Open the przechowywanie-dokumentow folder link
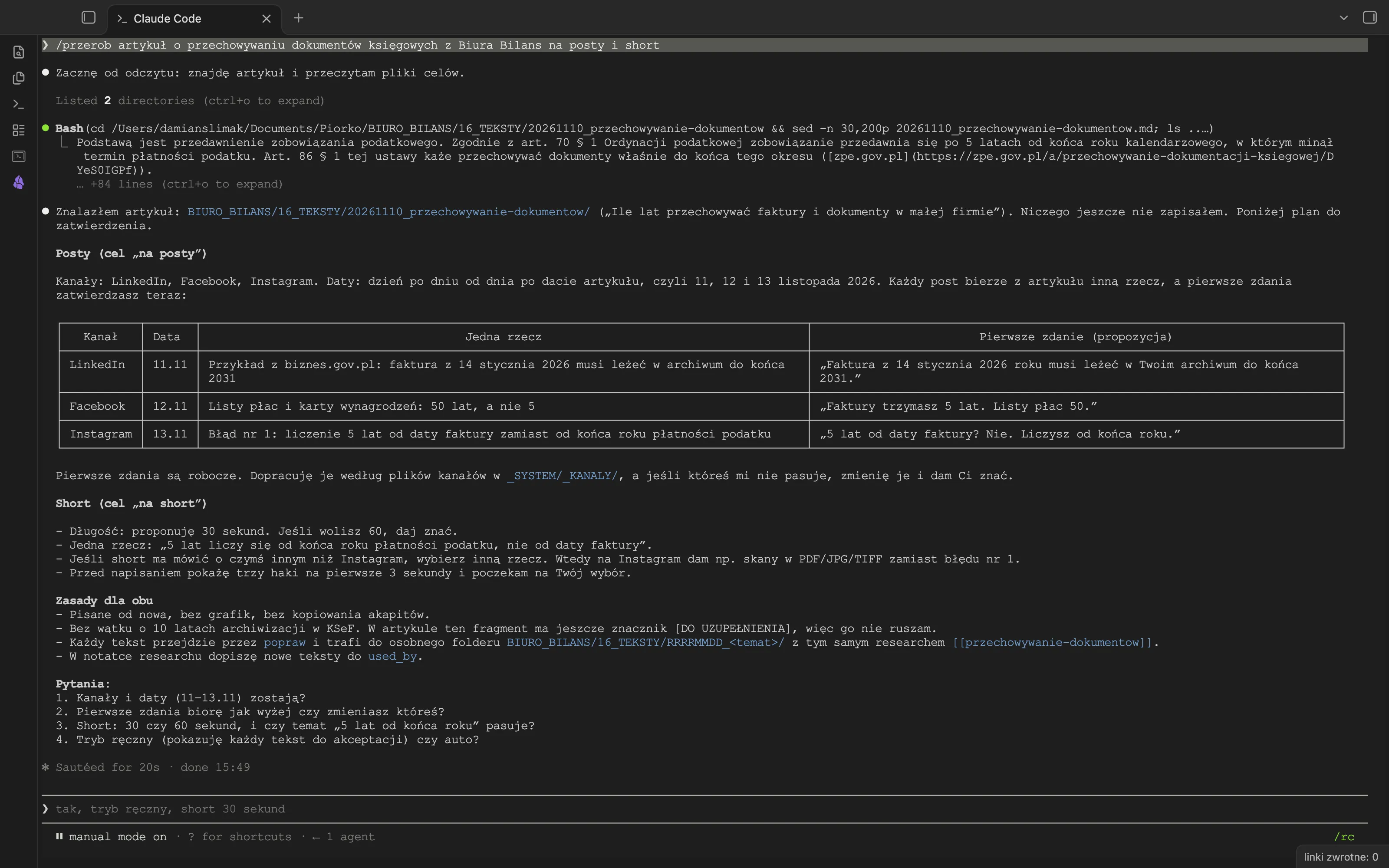 (388, 212)
